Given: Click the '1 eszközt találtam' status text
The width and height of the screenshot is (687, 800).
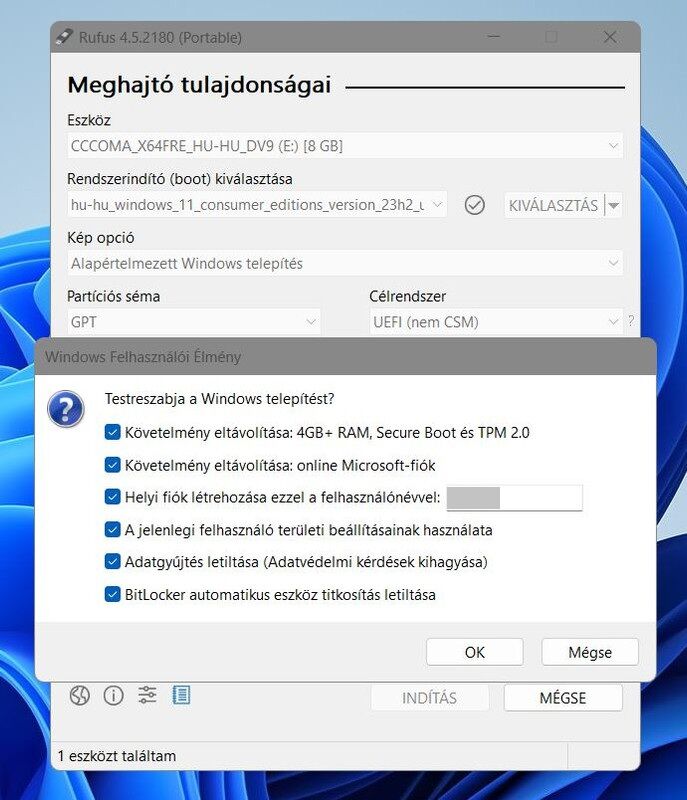Looking at the screenshot, I should 117,756.
